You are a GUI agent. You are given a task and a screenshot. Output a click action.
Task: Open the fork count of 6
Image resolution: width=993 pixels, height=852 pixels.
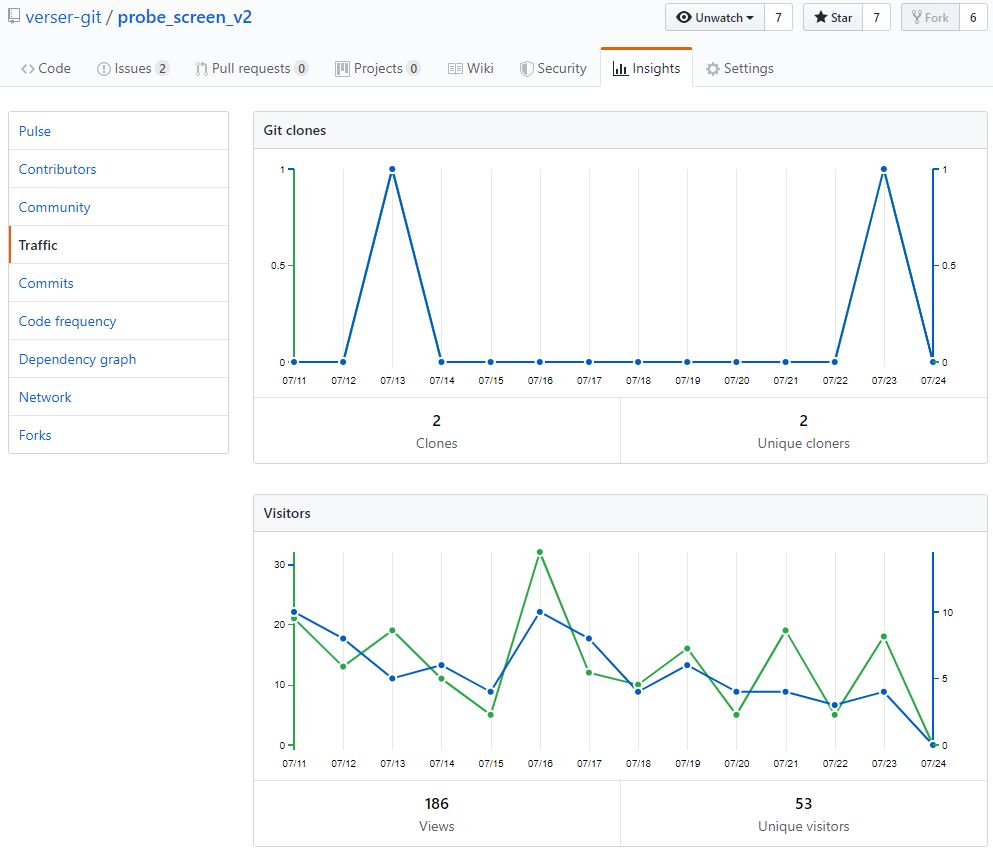click(973, 17)
